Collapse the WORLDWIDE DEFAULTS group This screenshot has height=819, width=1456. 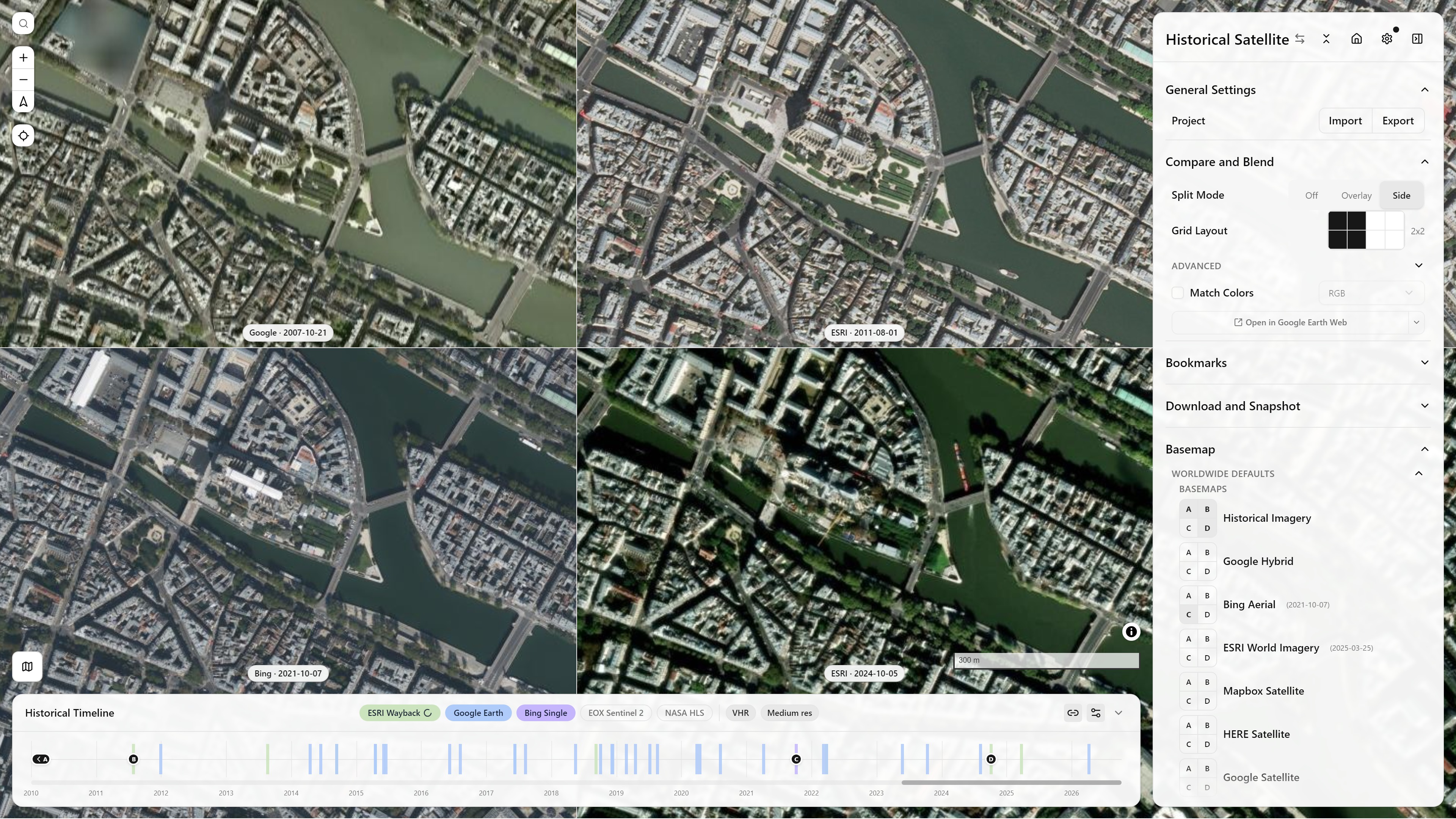1419,474
